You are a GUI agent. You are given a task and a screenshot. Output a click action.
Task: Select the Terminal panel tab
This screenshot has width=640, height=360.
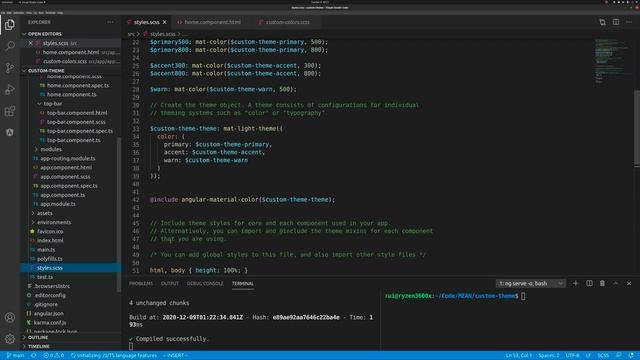point(243,283)
